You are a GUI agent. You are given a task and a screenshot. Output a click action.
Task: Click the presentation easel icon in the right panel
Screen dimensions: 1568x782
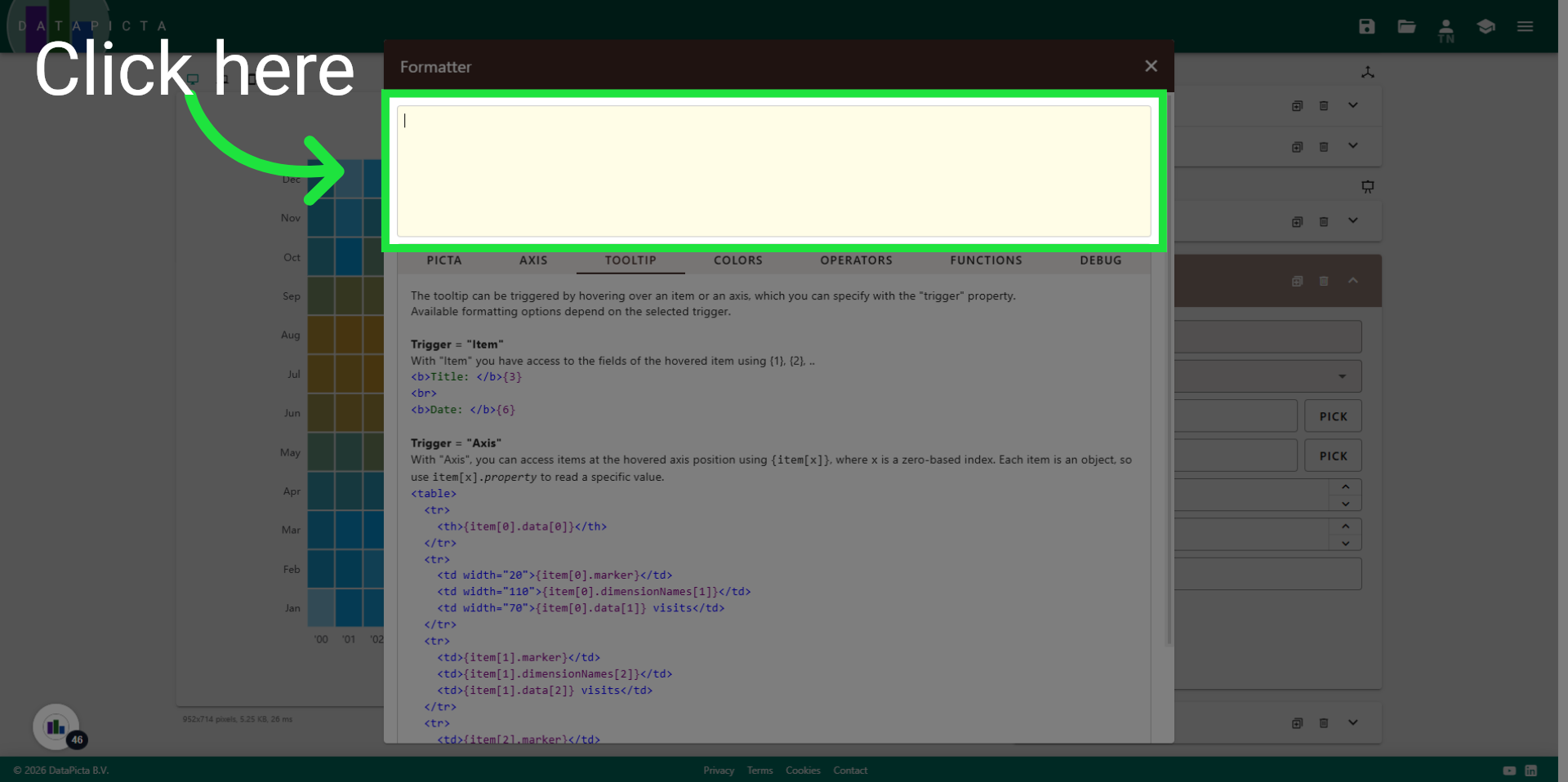coord(1368,187)
